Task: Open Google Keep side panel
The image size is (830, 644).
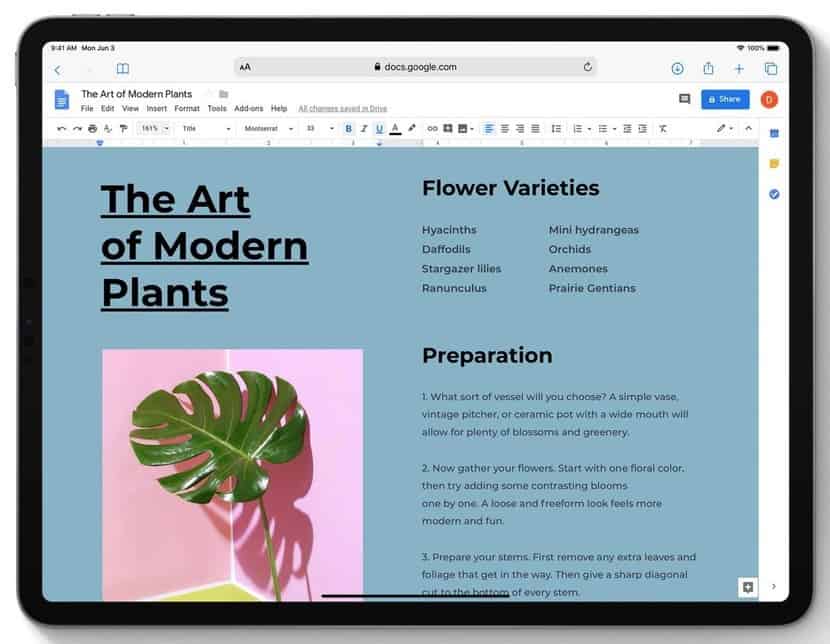Action: (775, 163)
